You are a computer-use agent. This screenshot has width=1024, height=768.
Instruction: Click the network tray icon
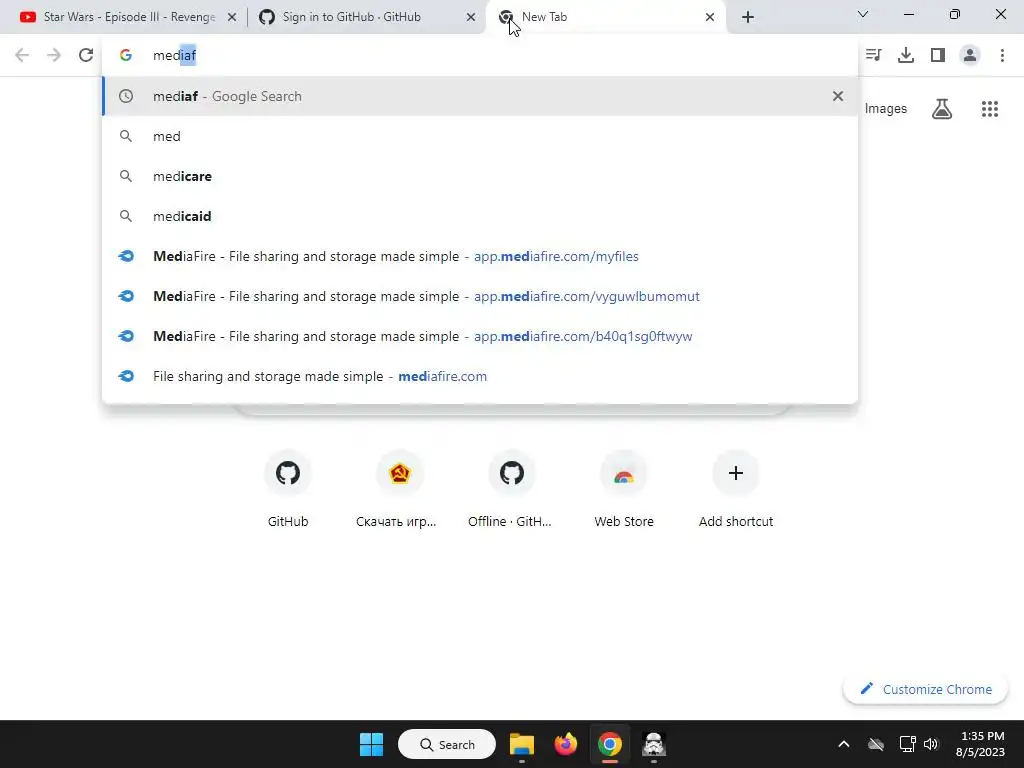point(907,744)
